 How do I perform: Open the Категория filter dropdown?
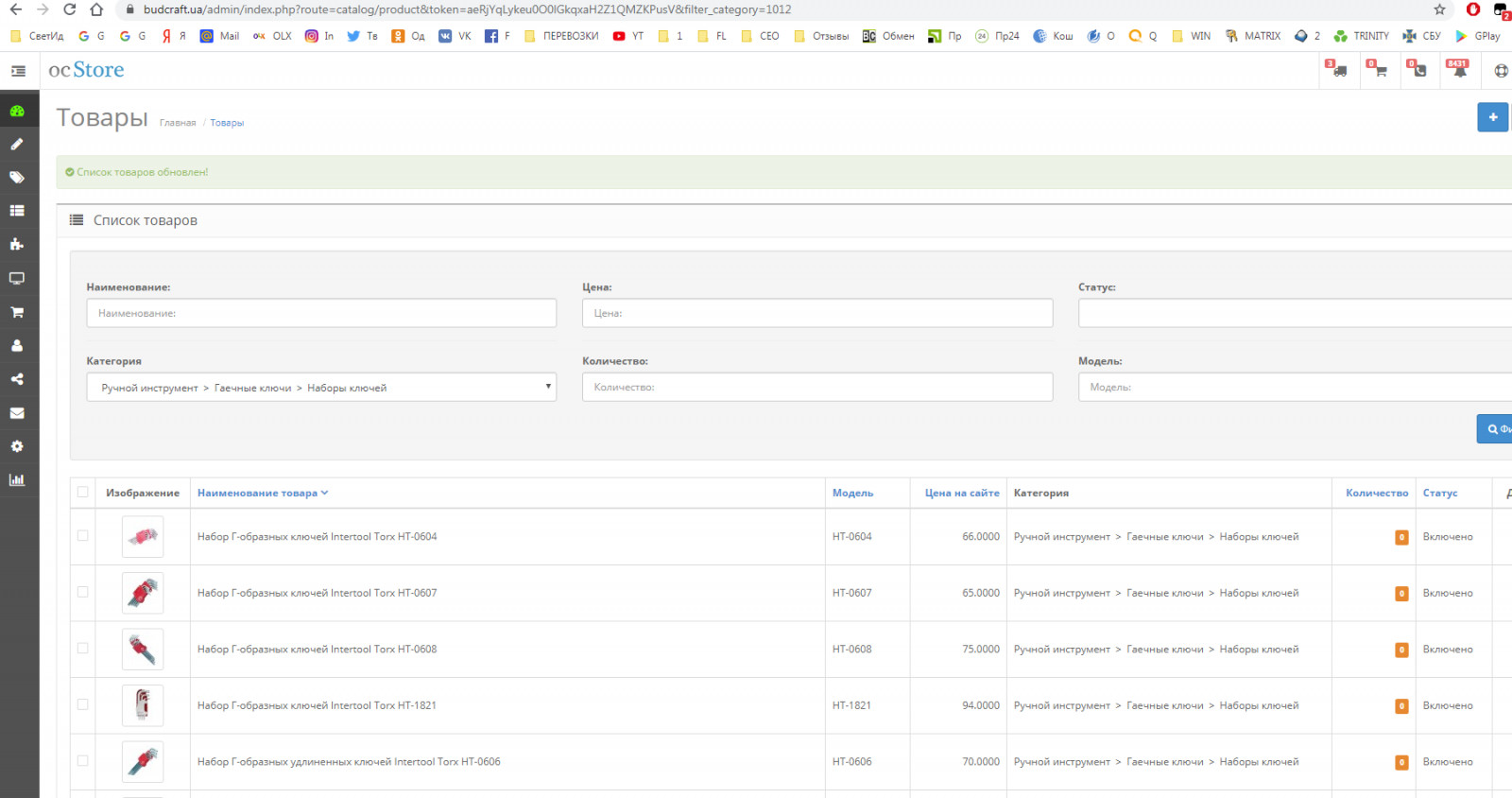click(321, 387)
